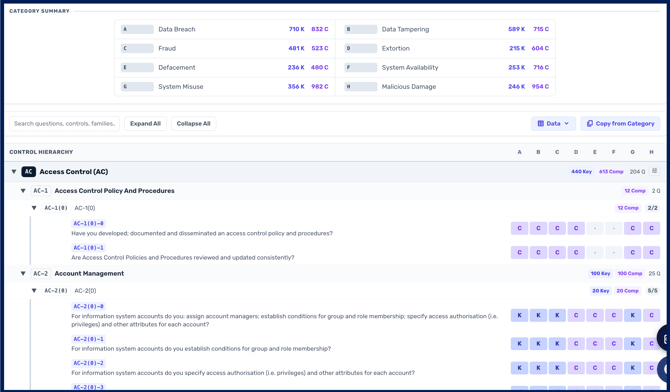Click the access control policy developed question text
Image resolution: width=670 pixels, height=392 pixels.
tap(202, 233)
